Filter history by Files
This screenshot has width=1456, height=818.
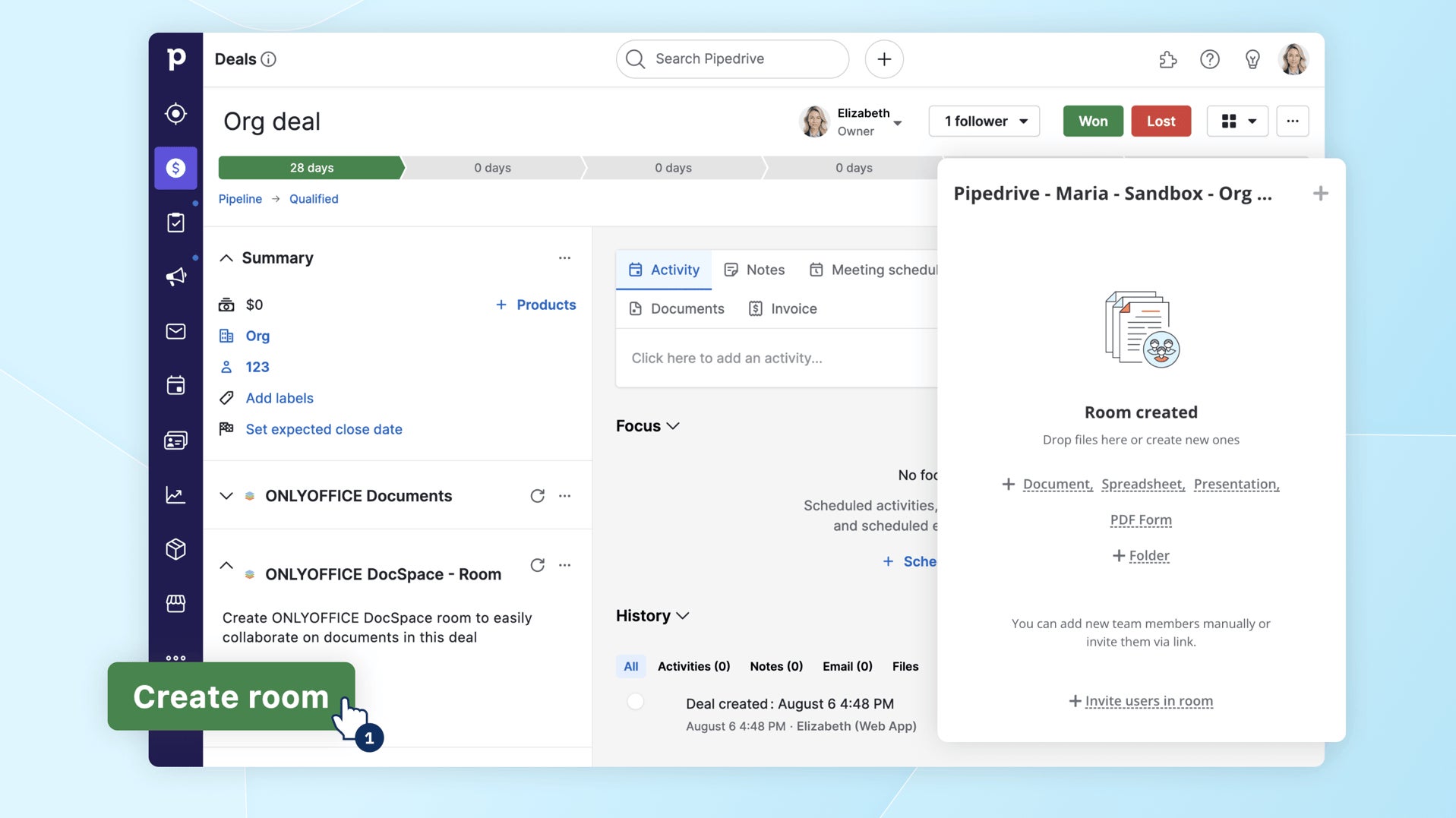click(905, 667)
